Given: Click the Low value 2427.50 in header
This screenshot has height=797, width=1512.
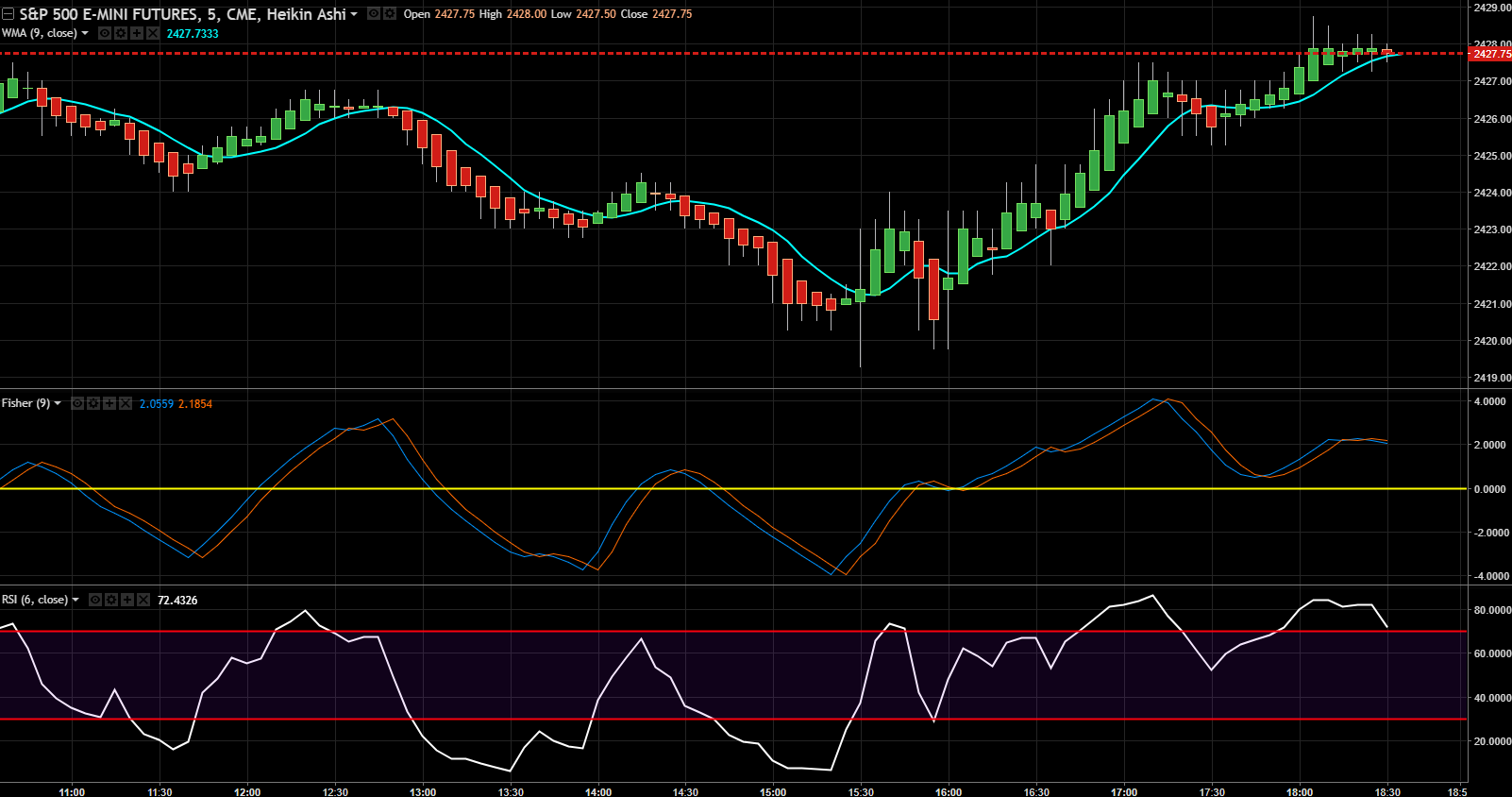Looking at the screenshot, I should click(596, 14).
